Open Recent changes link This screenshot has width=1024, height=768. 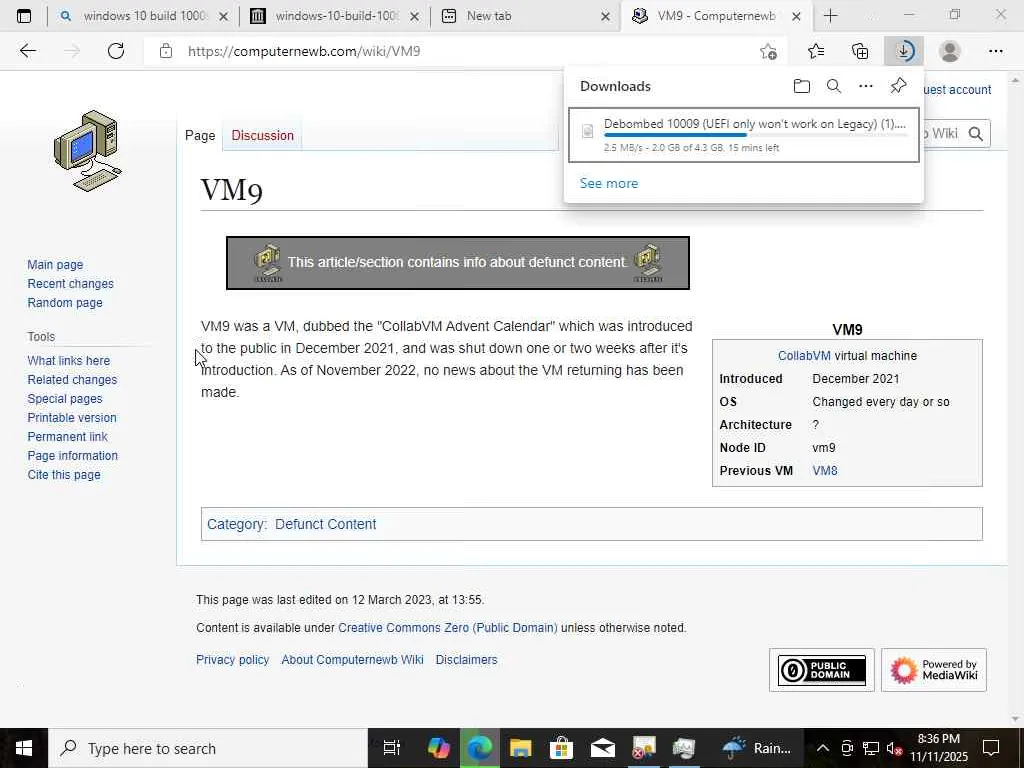click(x=71, y=283)
